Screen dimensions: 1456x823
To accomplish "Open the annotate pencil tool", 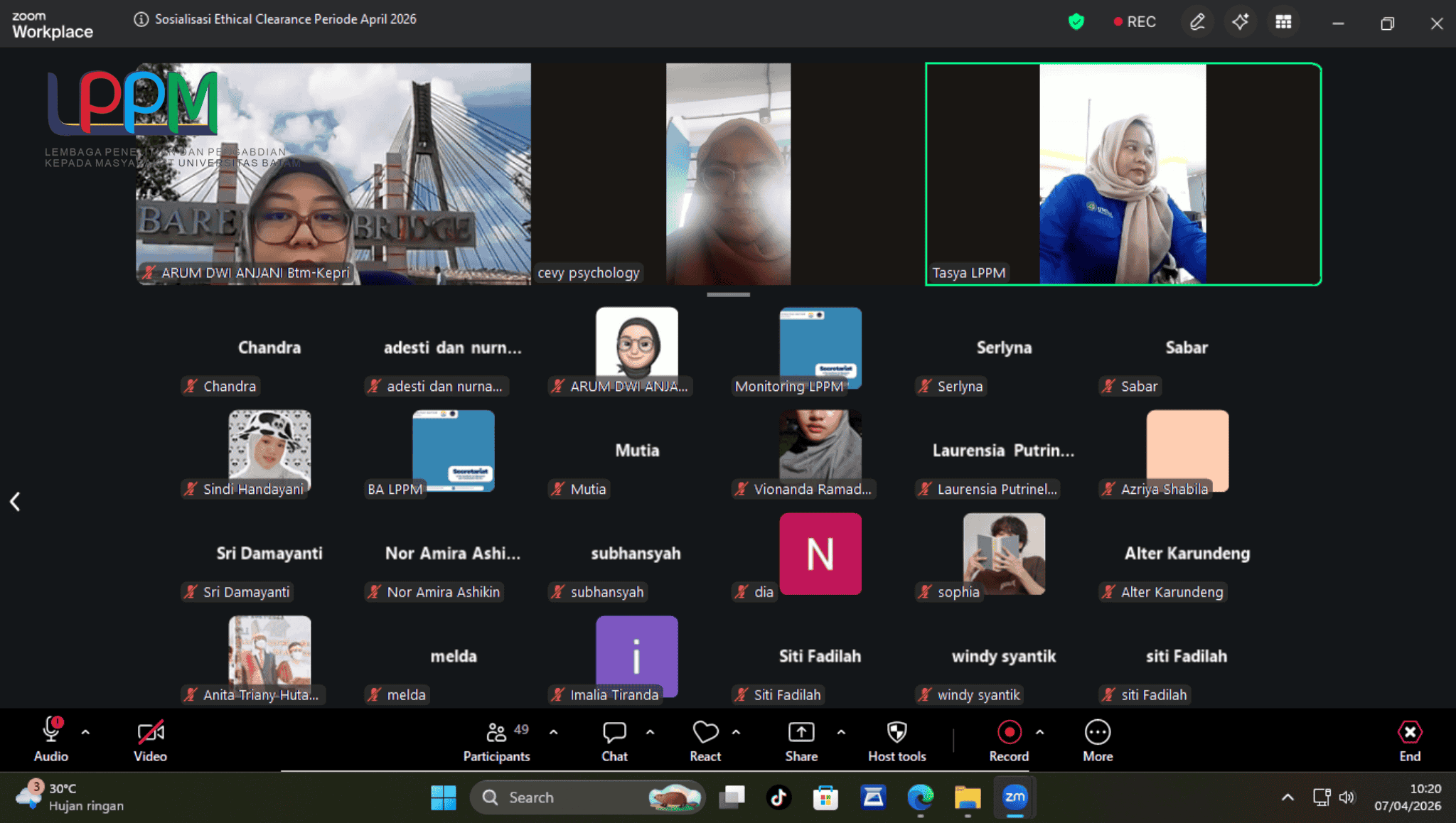I will (x=1197, y=22).
